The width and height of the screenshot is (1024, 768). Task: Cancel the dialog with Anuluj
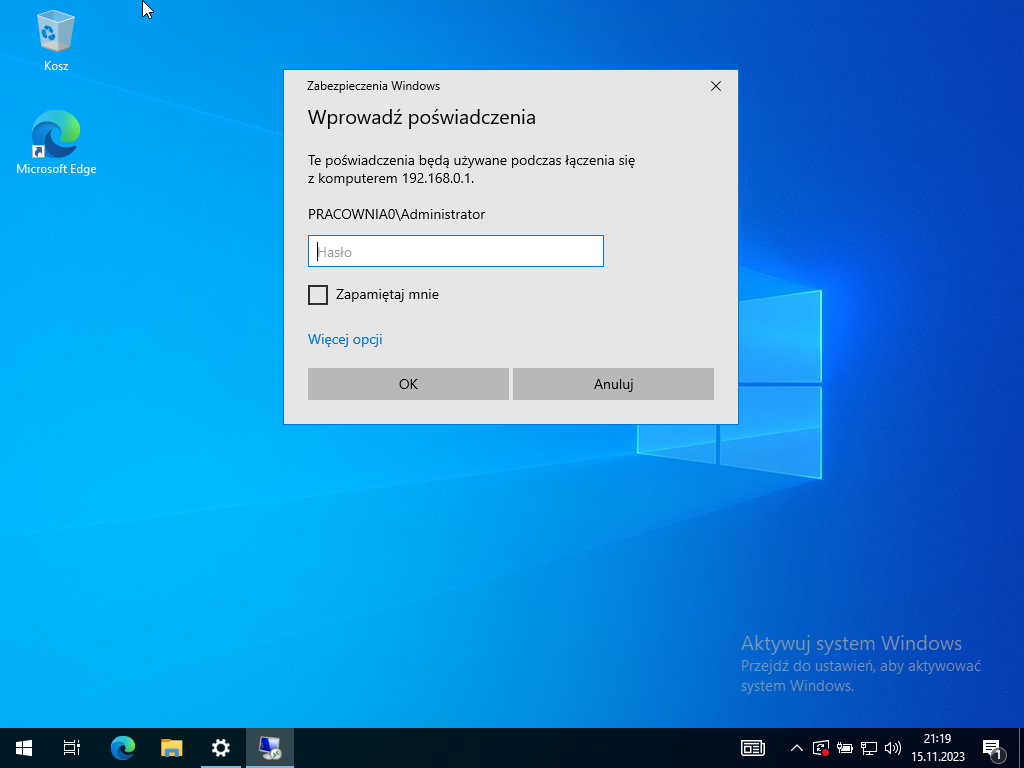coord(613,384)
